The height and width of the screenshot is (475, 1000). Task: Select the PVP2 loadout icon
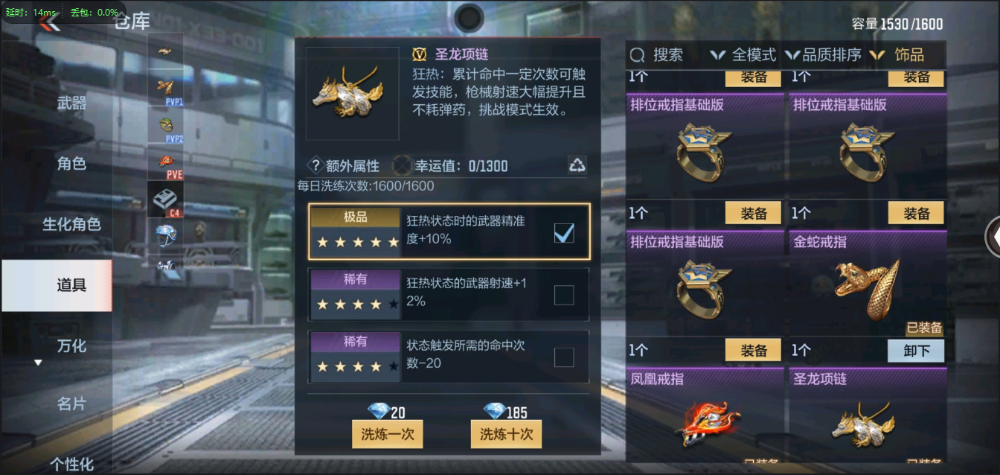[166, 126]
